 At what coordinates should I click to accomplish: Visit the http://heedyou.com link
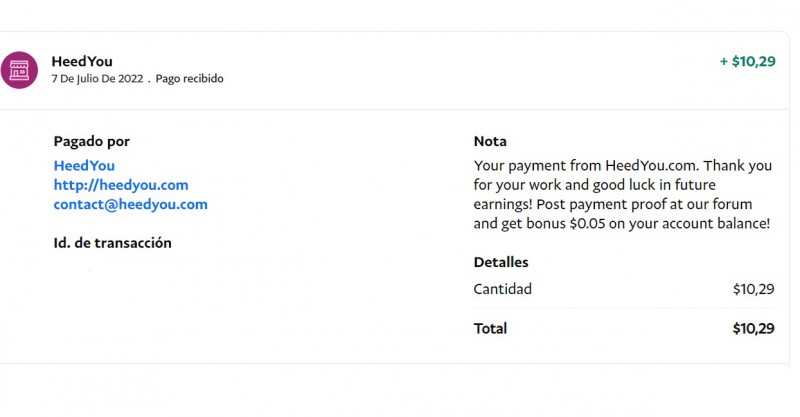point(121,185)
